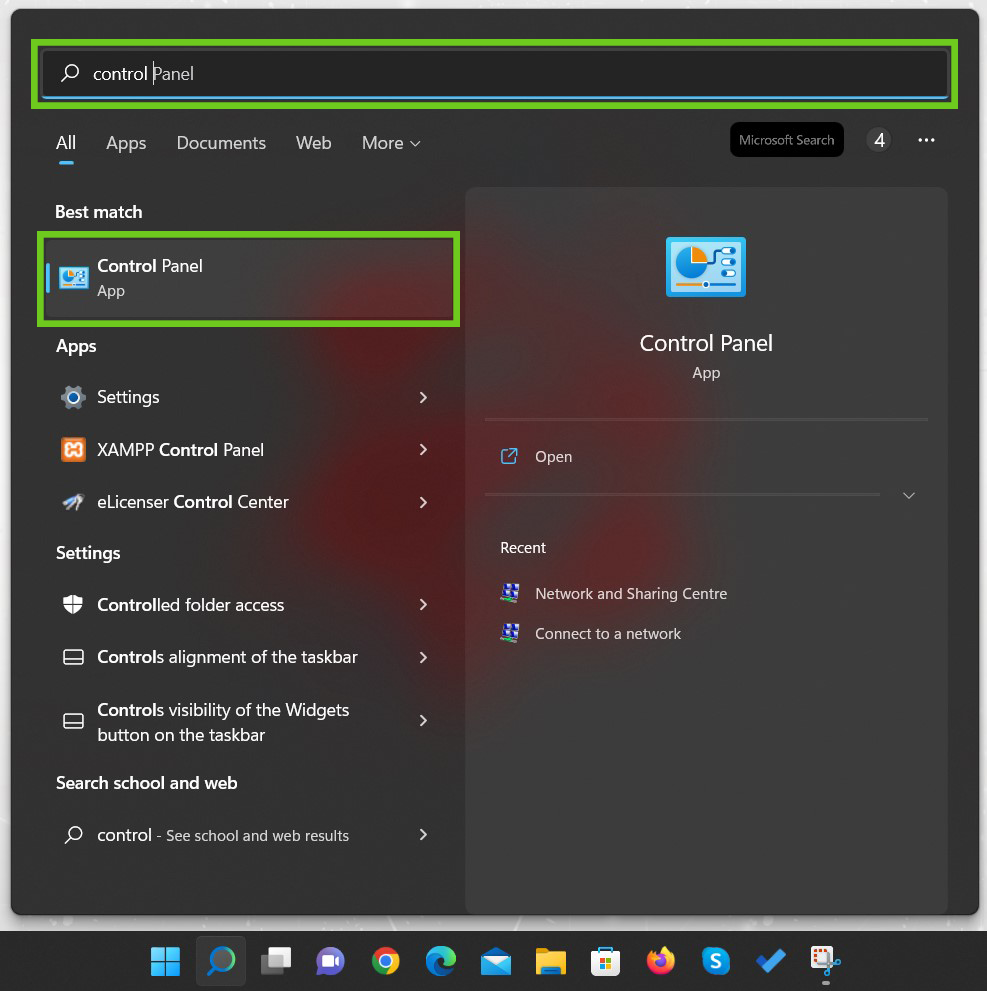Open Microsoft Store from the taskbar

click(605, 962)
